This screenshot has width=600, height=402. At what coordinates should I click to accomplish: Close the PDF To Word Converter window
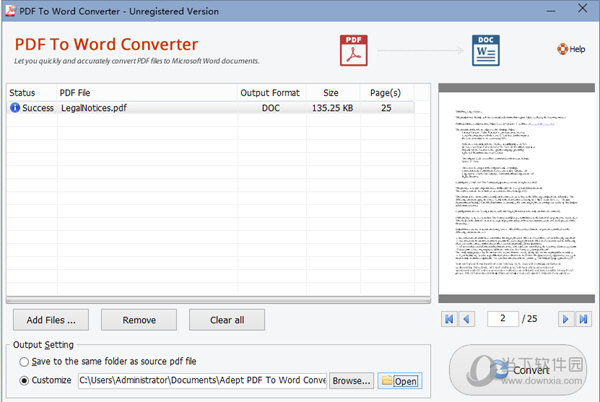[582, 8]
